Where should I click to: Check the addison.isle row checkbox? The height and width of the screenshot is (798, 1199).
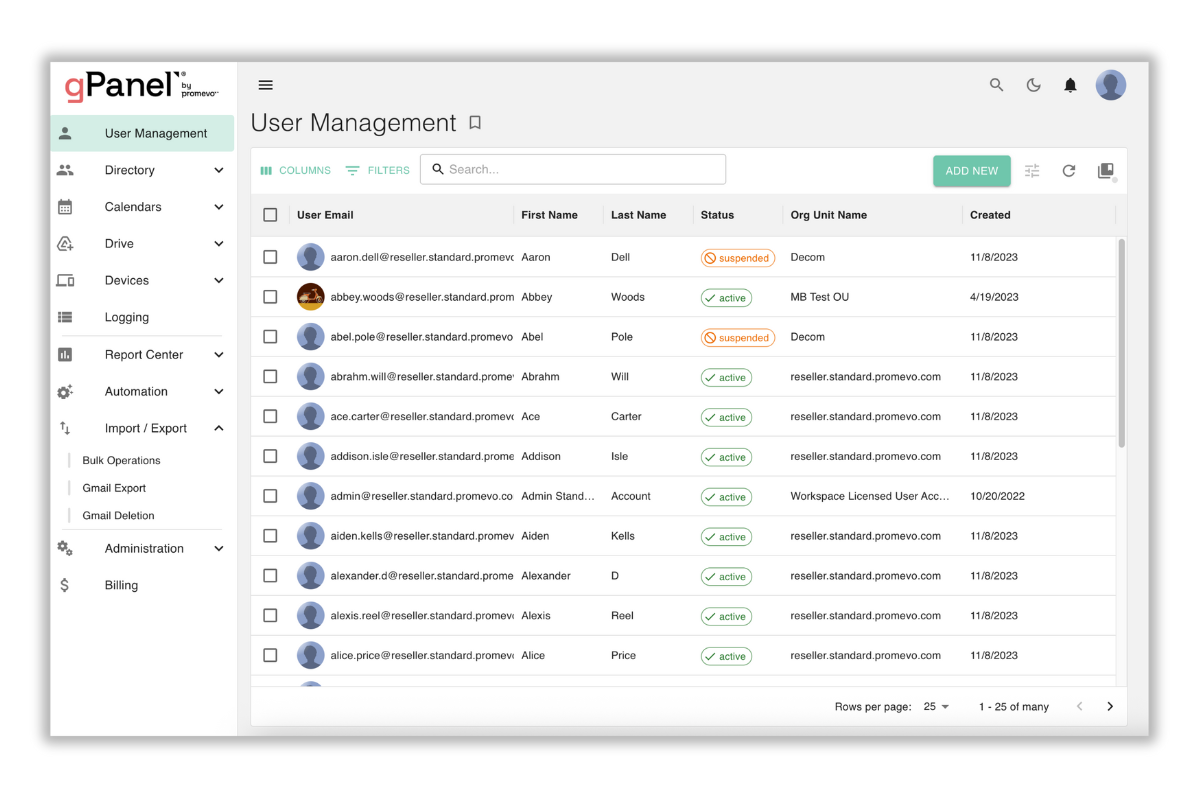tap(270, 456)
